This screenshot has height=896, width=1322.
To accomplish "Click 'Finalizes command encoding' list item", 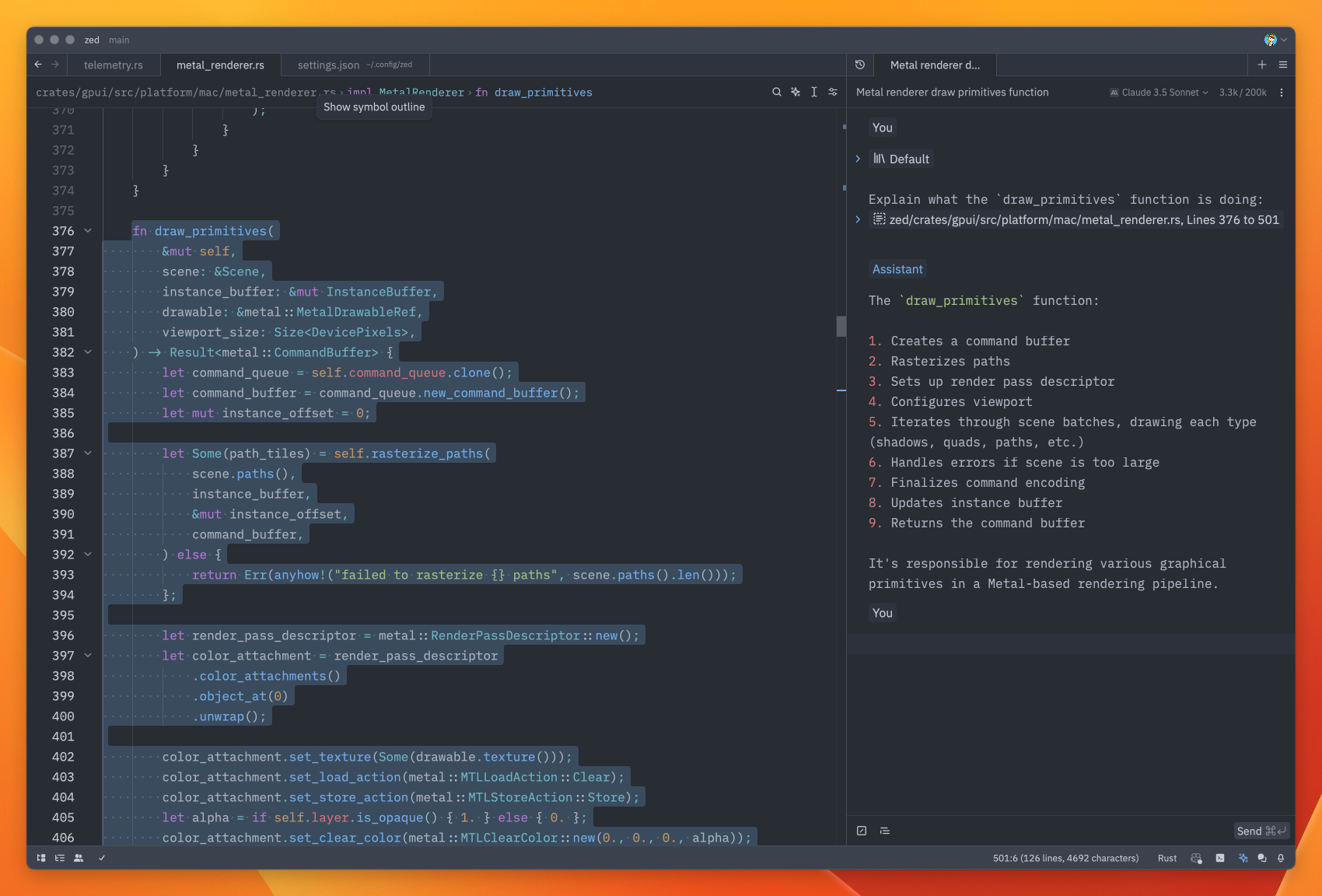I will click(988, 482).
